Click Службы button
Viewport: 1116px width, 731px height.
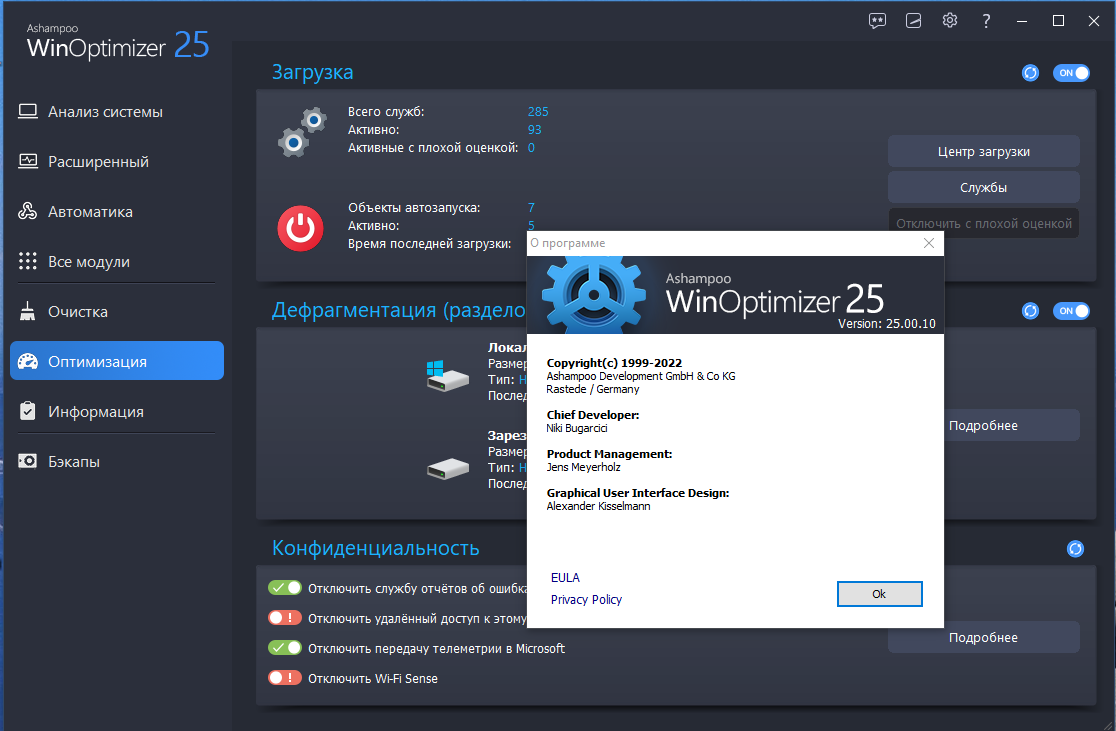(x=984, y=188)
